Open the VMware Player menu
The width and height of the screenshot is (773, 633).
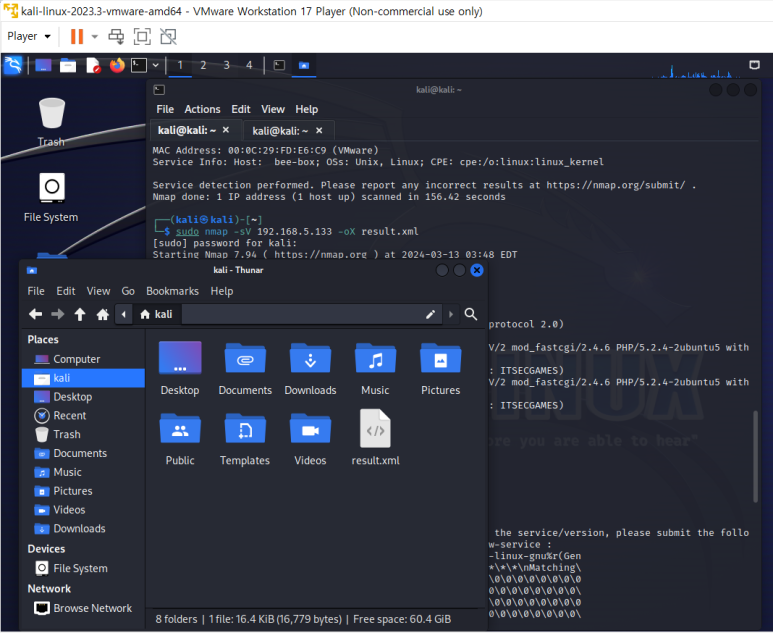29,36
